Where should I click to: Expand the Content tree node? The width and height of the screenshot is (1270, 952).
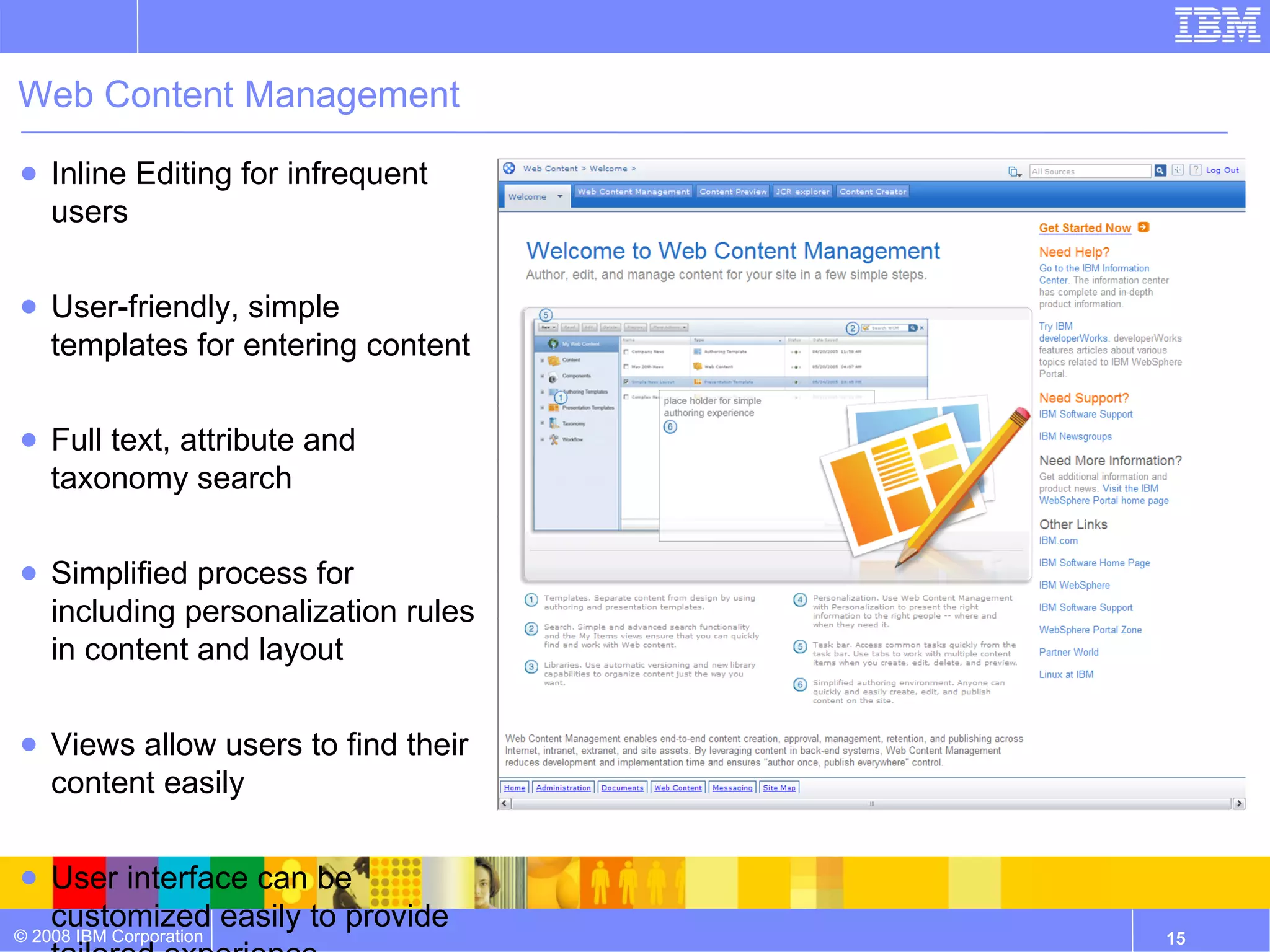tap(542, 360)
